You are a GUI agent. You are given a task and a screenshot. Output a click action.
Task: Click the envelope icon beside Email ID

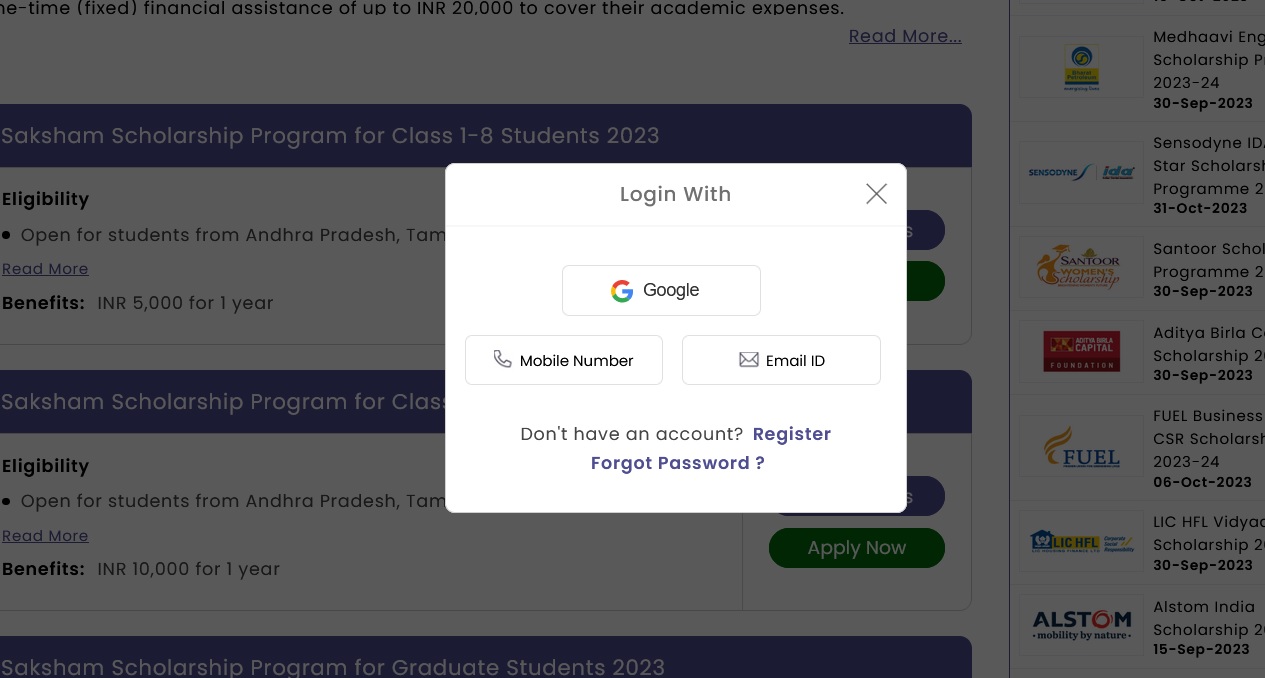tap(749, 360)
